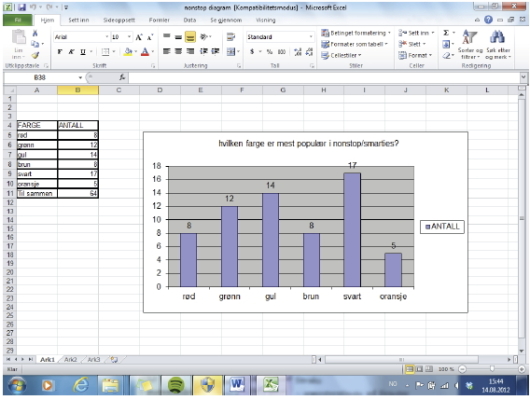Open Sorter og filtrer tool

pos(470,45)
